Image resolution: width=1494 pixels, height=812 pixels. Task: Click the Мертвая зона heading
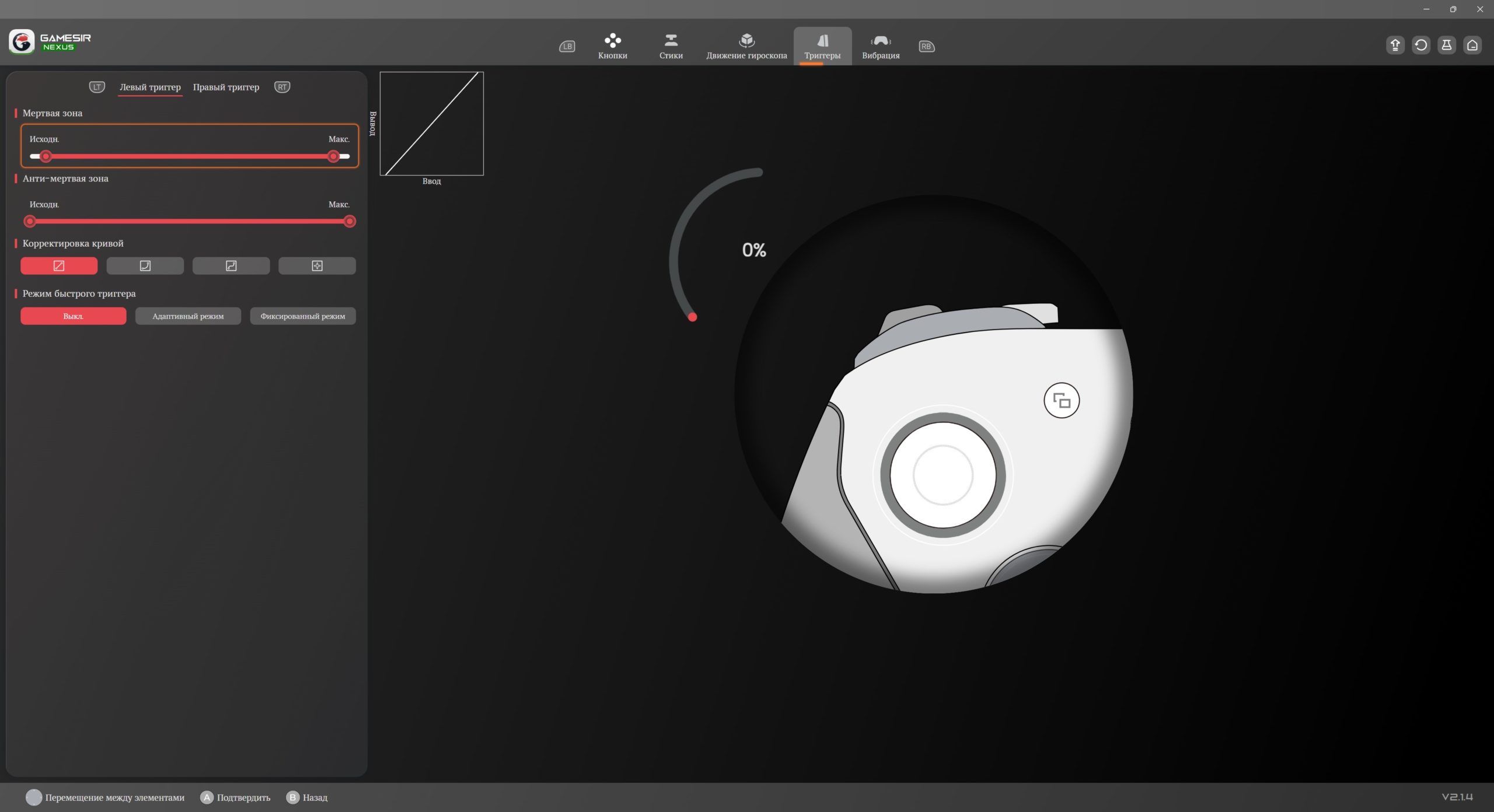[52, 113]
